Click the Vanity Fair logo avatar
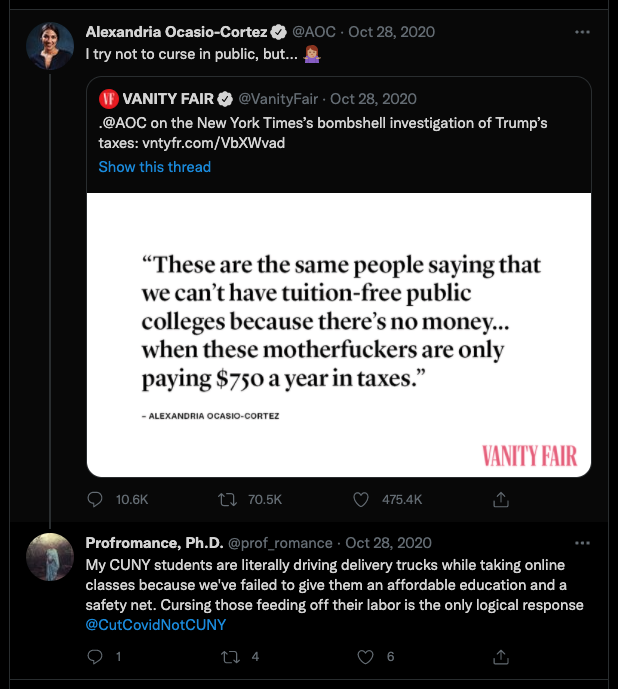Image resolution: width=618 pixels, height=689 pixels. (108, 99)
